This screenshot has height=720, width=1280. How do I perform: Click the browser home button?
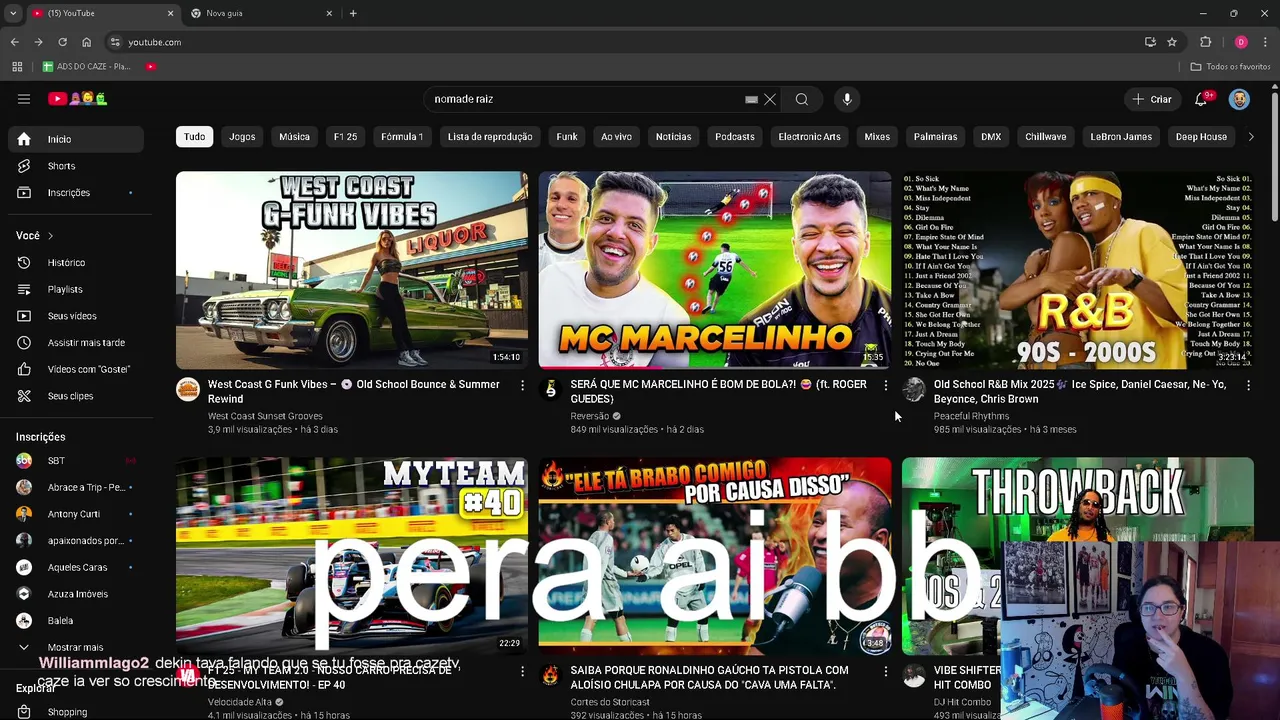coord(86,42)
